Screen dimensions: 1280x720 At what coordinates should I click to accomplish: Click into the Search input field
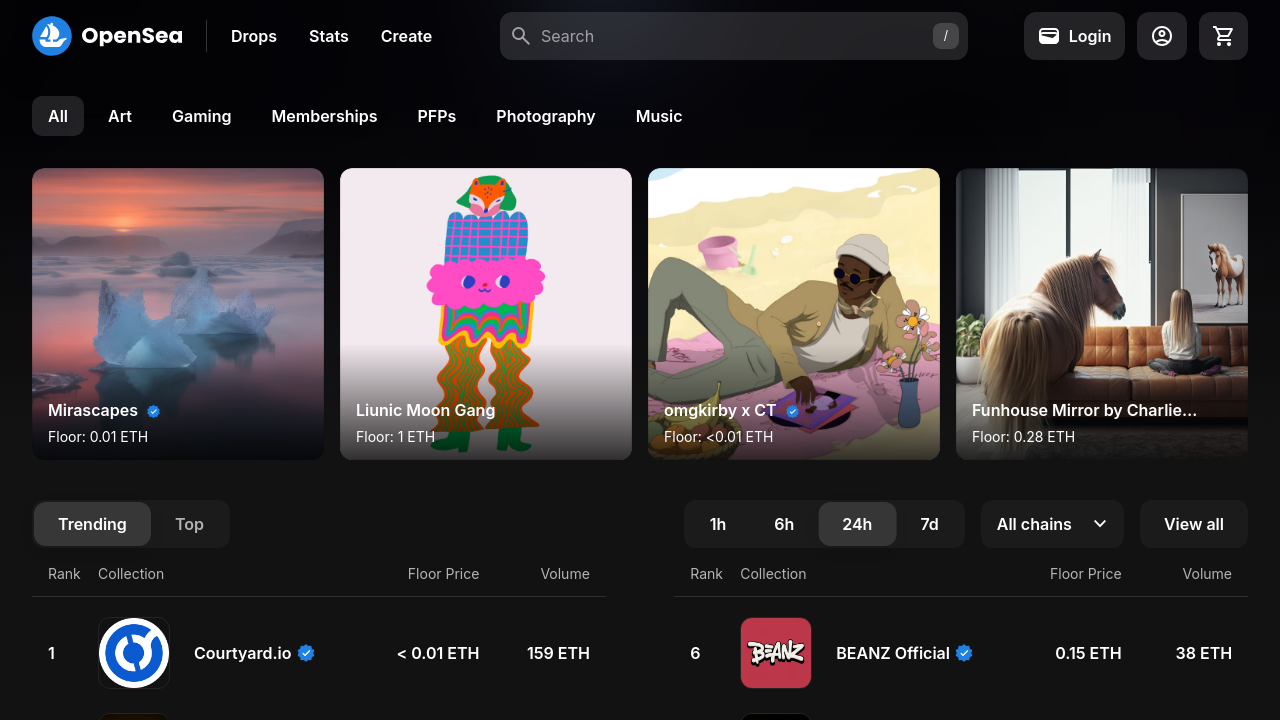(x=730, y=36)
